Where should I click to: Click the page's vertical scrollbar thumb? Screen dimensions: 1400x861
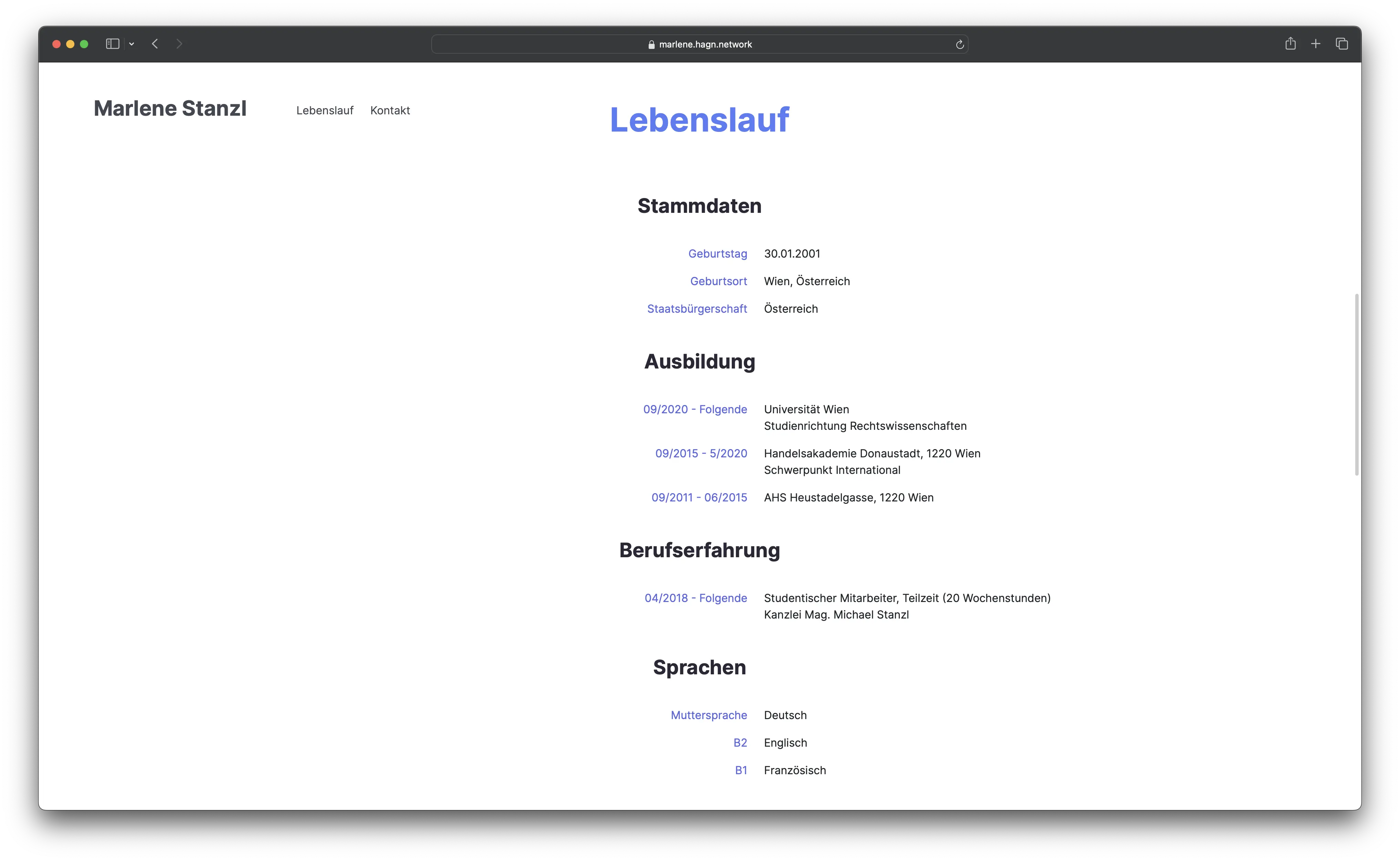pos(1356,384)
